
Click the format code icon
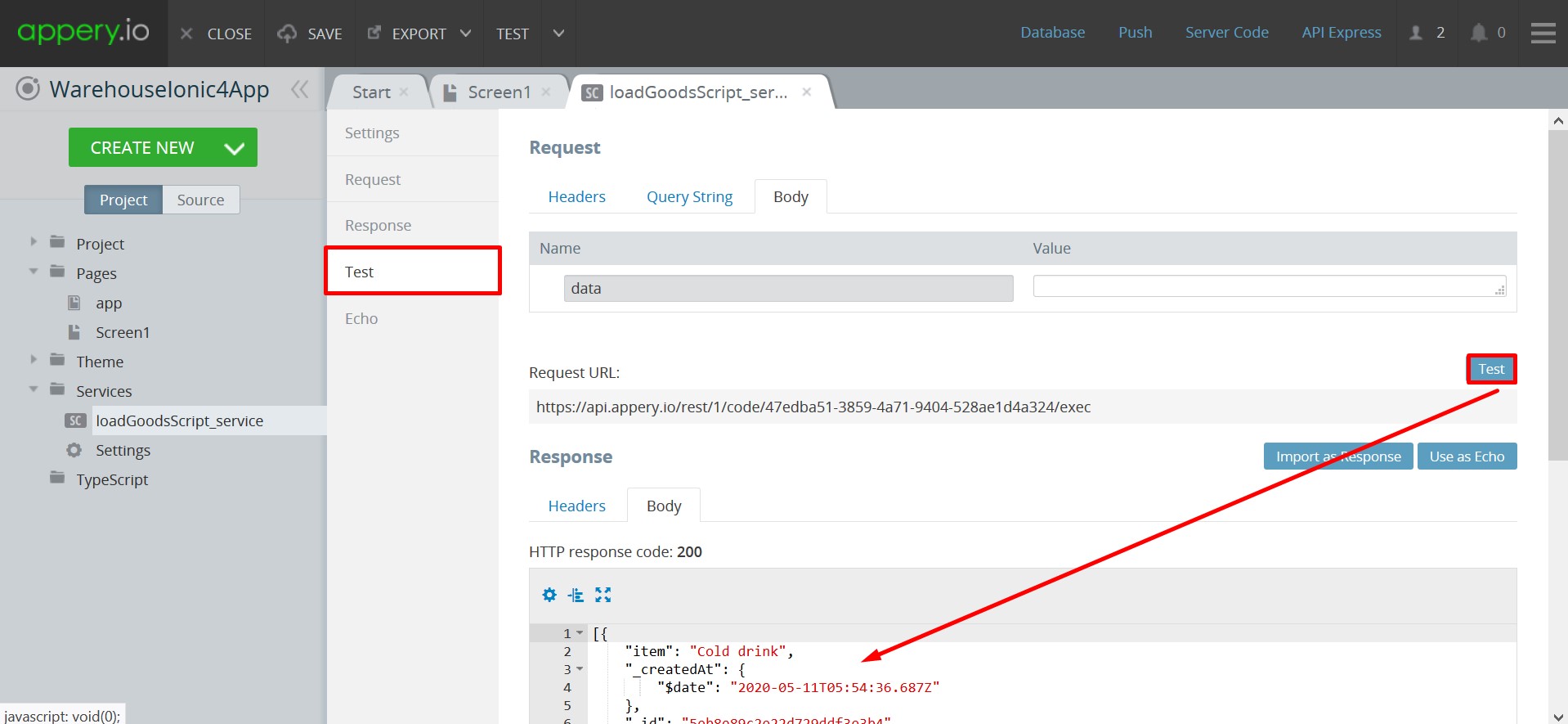(x=576, y=595)
